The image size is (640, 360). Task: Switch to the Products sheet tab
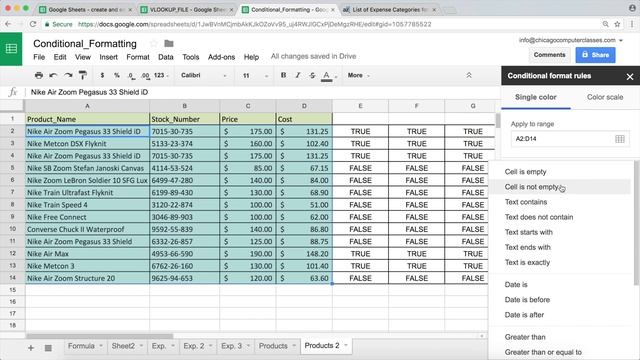tap(273, 346)
